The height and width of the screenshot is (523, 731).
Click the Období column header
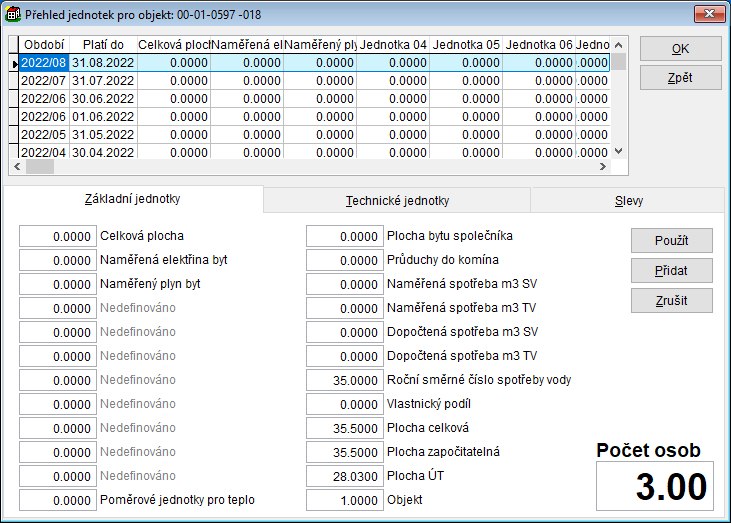(43, 45)
